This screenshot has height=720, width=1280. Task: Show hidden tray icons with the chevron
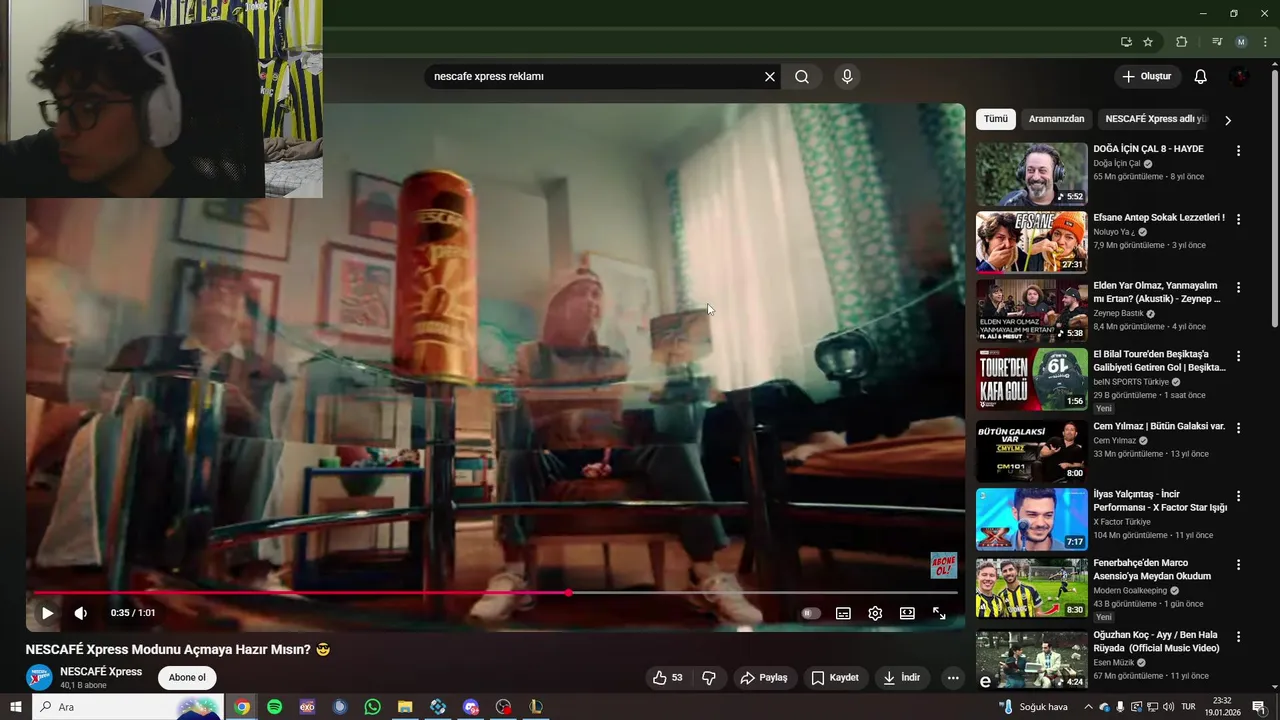pos(1089,707)
